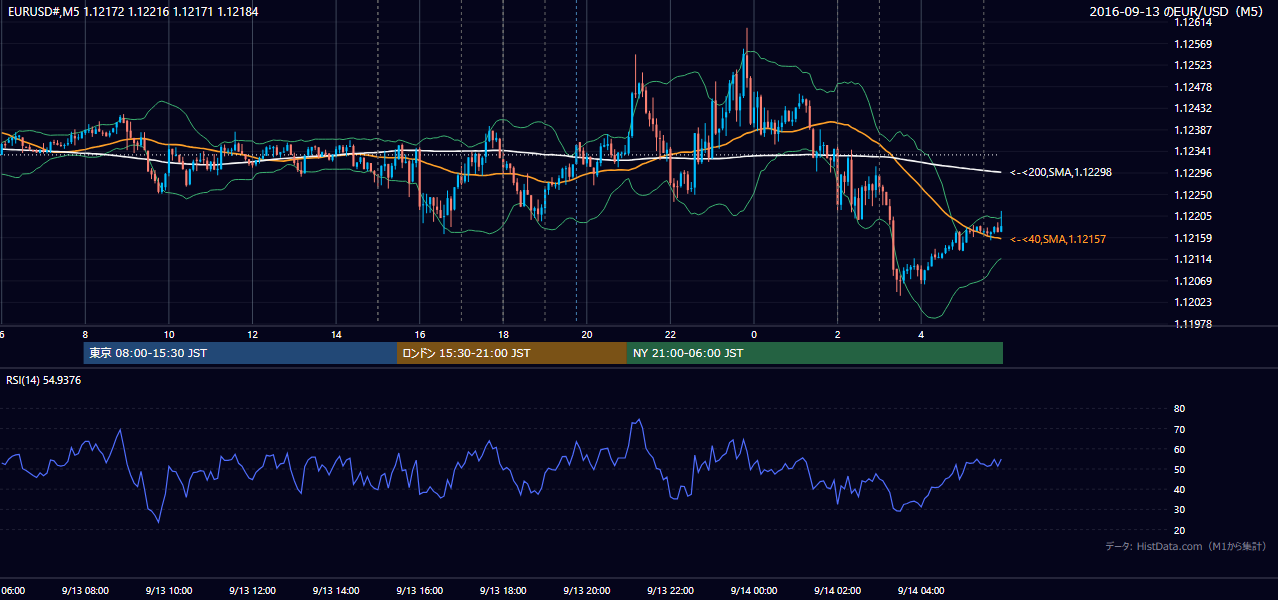
Task: Click the 9/14 02:00 bottom date label
Action: point(837,591)
